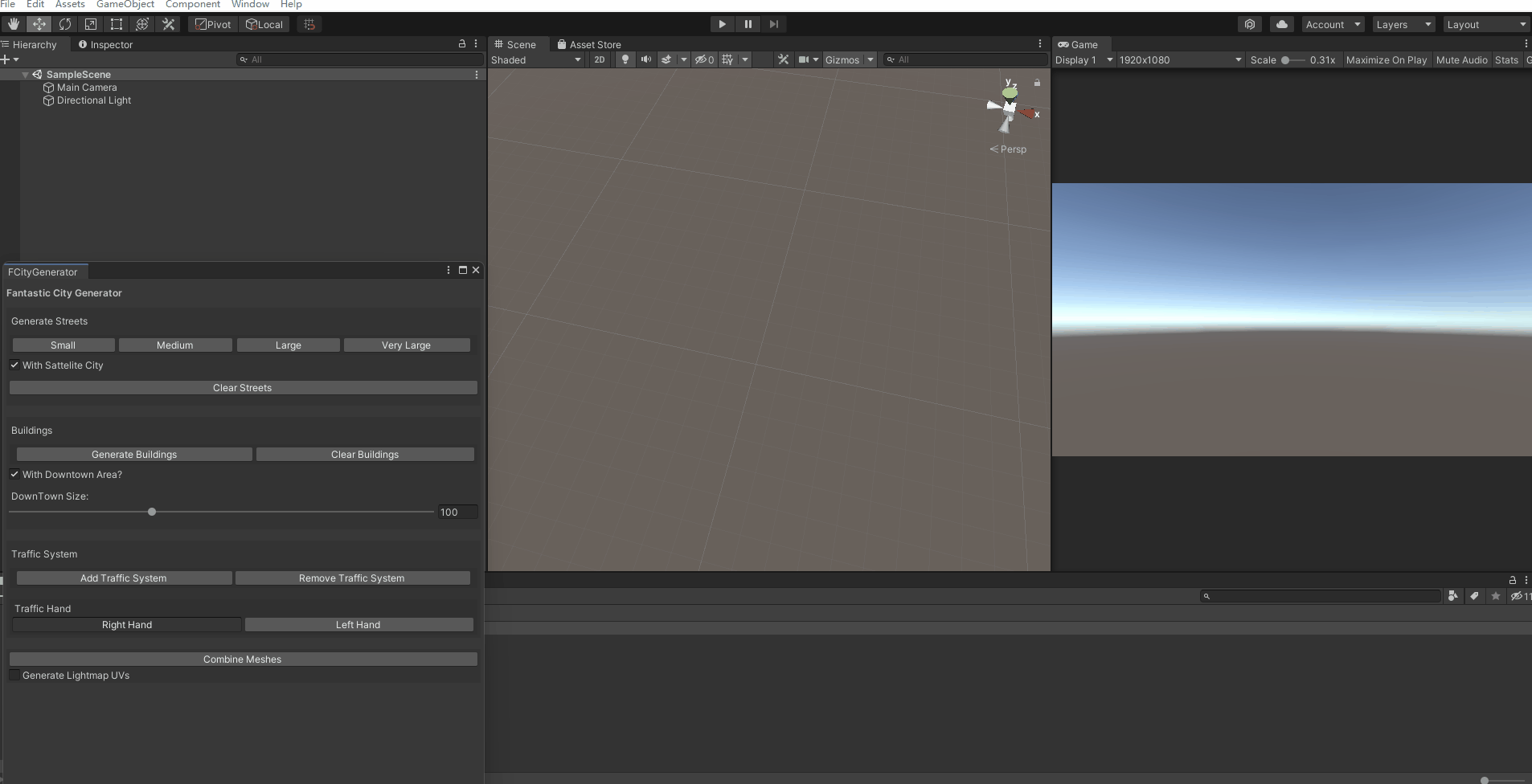Step forward one frame
Screen dimensions: 1532x784
[774, 24]
